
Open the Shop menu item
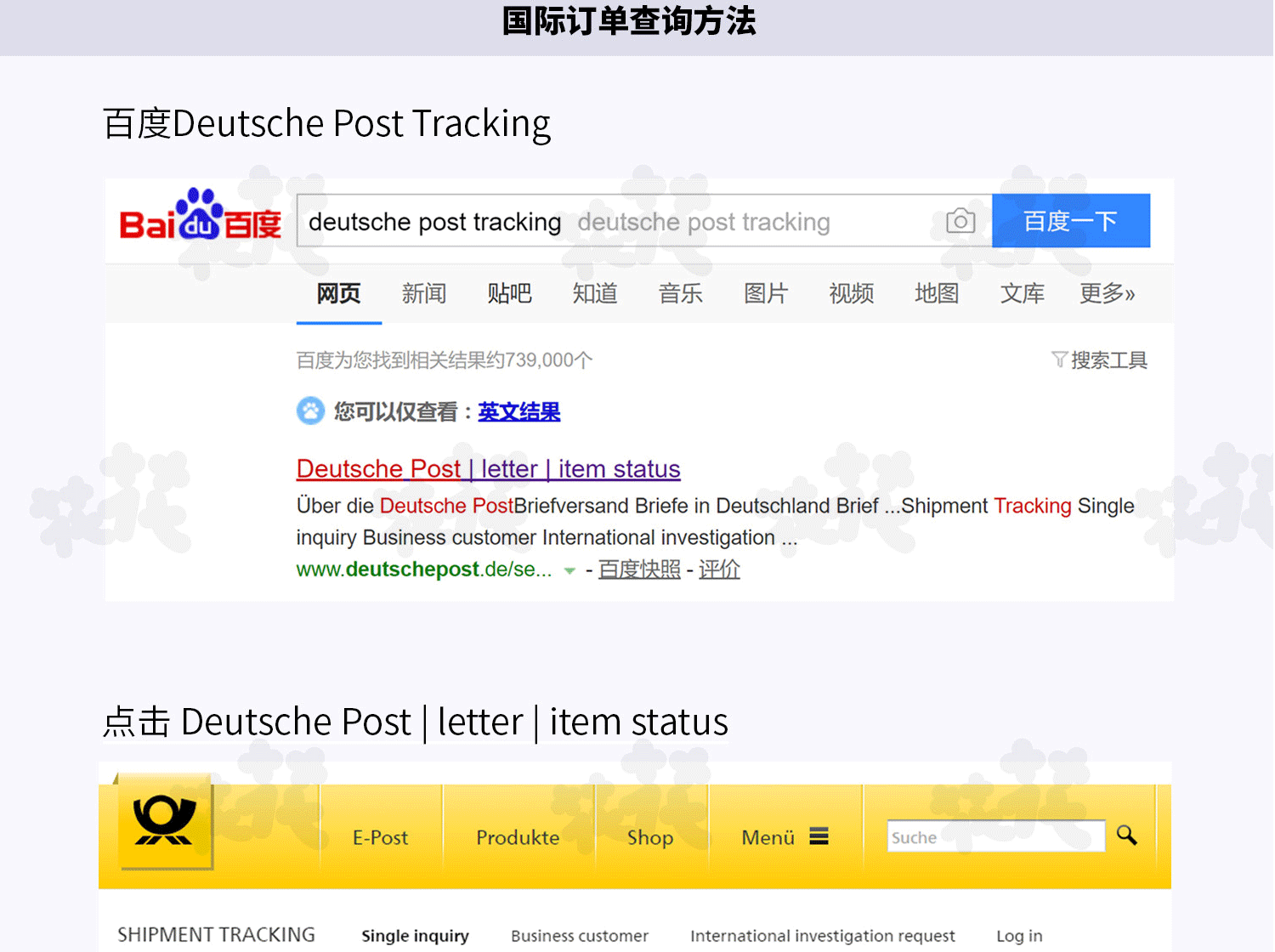click(650, 837)
